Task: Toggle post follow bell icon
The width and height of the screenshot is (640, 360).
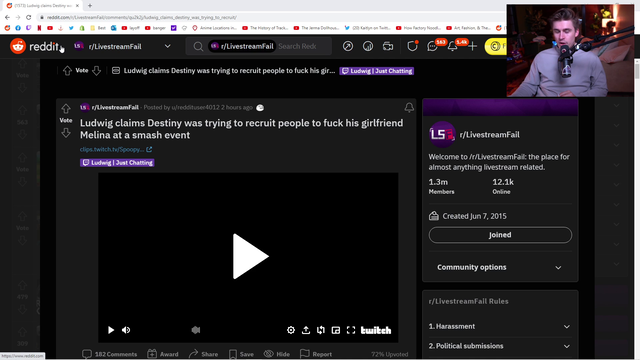Action: [x=409, y=107]
